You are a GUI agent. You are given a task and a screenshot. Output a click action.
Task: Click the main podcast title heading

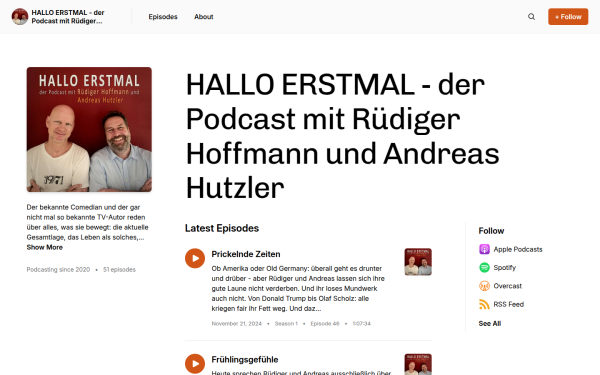tap(342, 136)
